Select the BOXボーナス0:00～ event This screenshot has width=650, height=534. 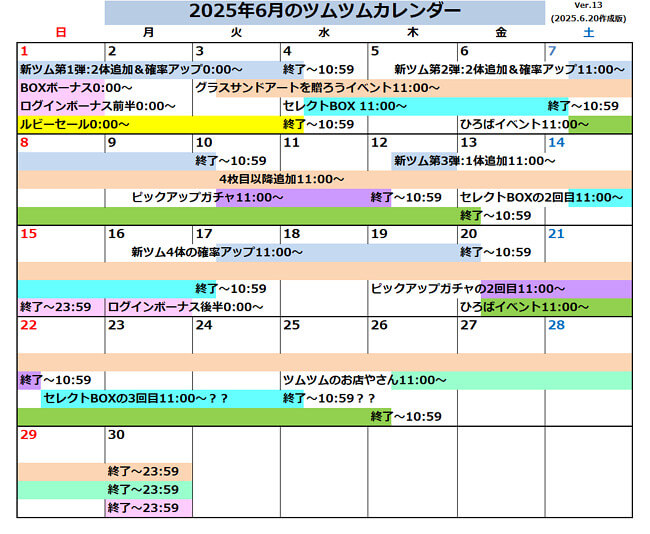click(76, 88)
